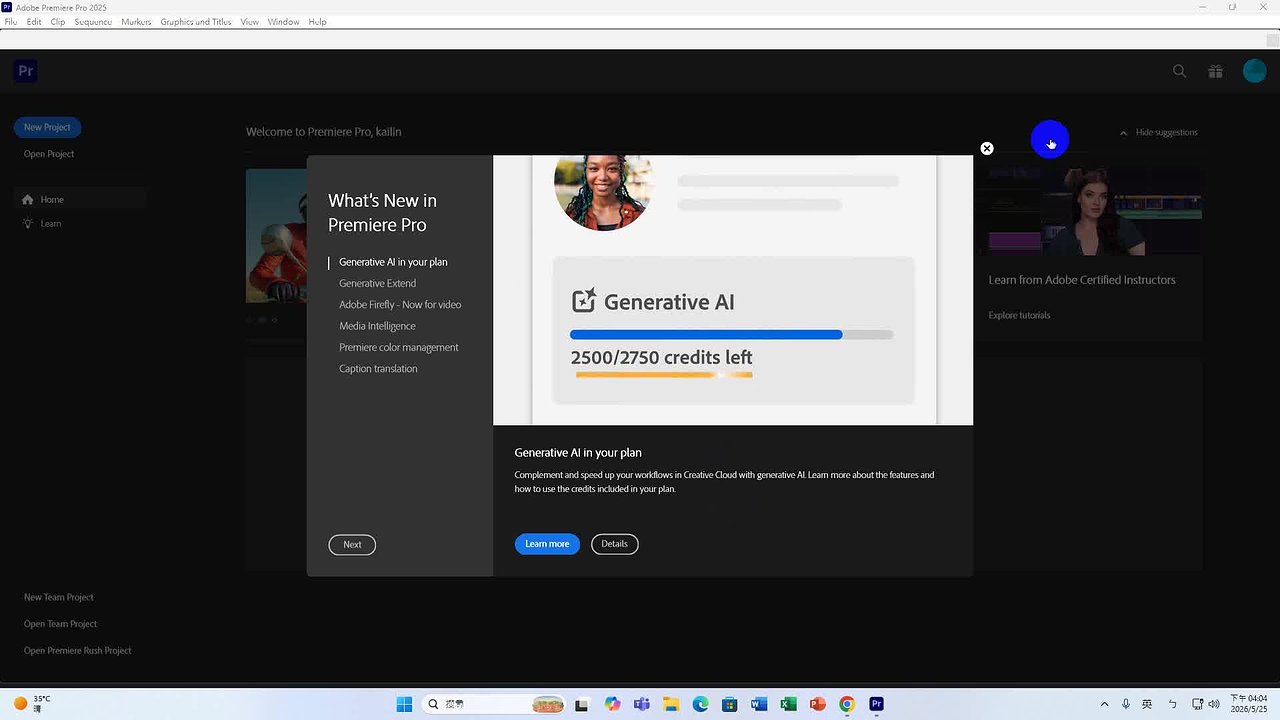
Task: Create a project with New Project button
Action: [x=47, y=127]
